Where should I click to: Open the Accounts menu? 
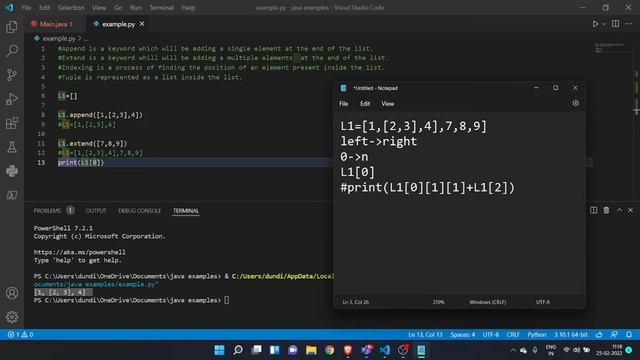(12, 293)
